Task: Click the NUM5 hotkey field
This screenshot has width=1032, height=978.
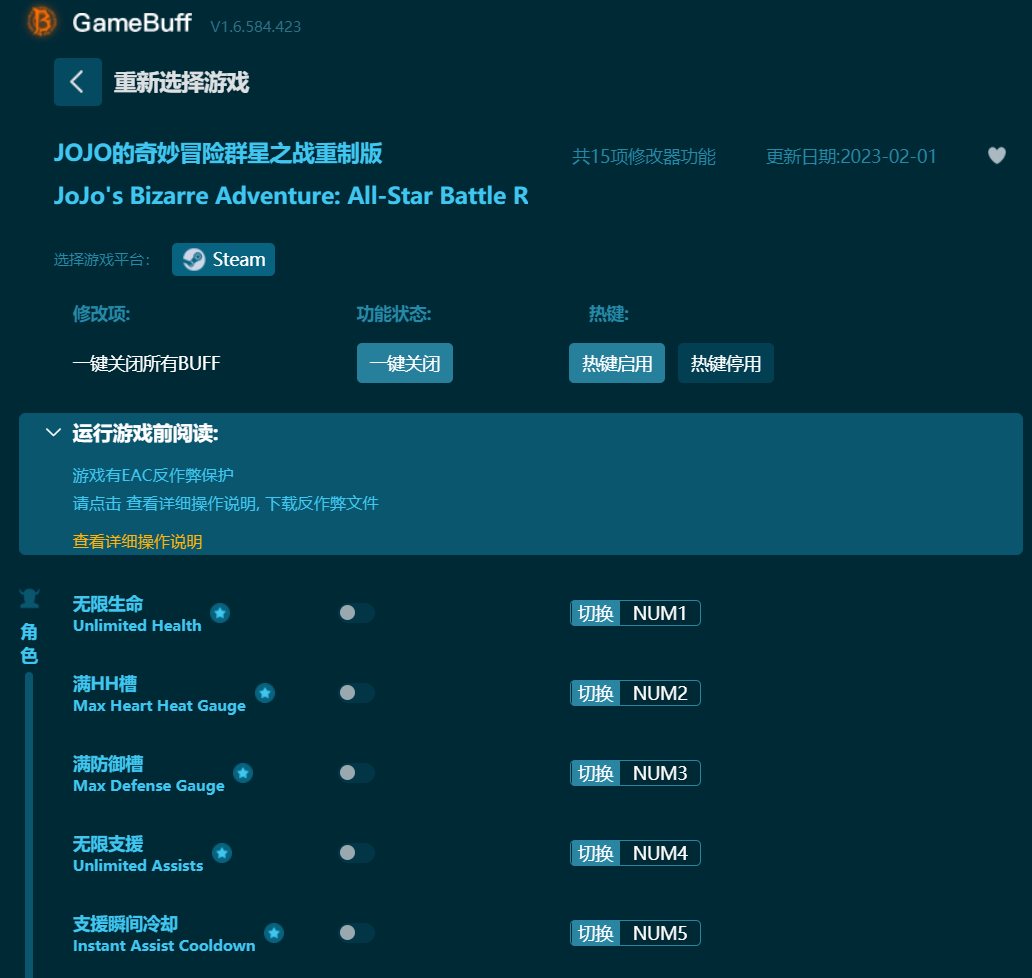Action: (x=659, y=933)
